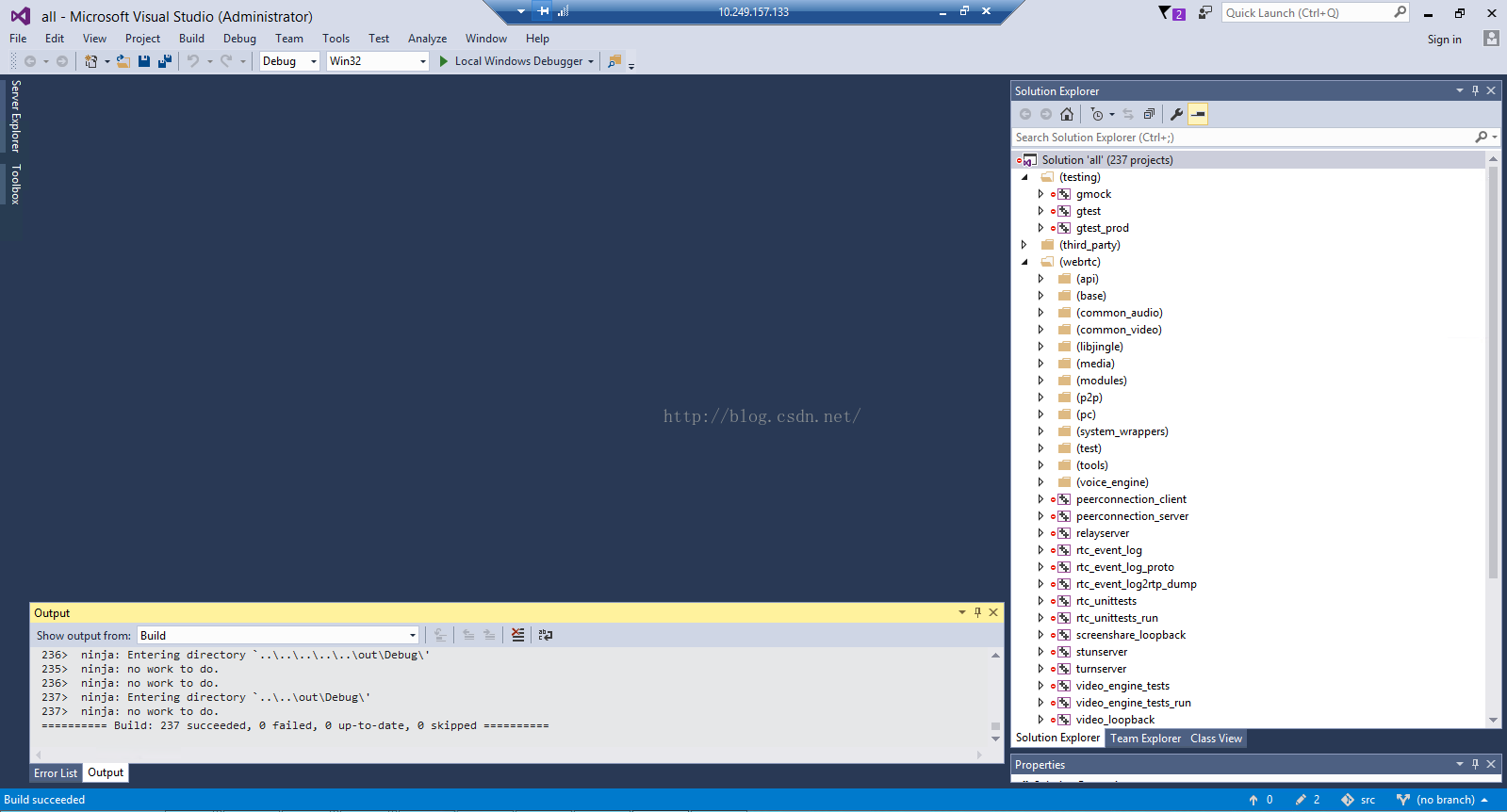Image resolution: width=1507 pixels, height=812 pixels.
Task: Click the account picture icon beside Sign in
Action: point(1491,39)
